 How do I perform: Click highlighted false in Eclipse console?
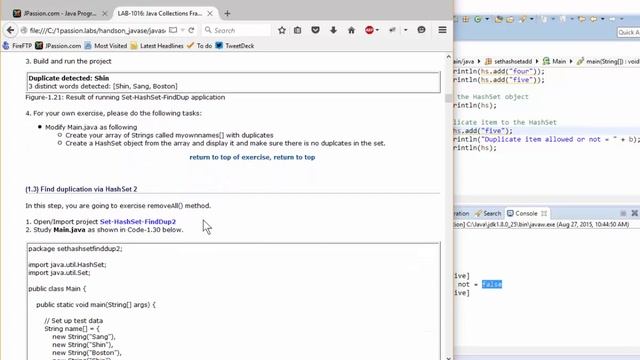[492, 284]
